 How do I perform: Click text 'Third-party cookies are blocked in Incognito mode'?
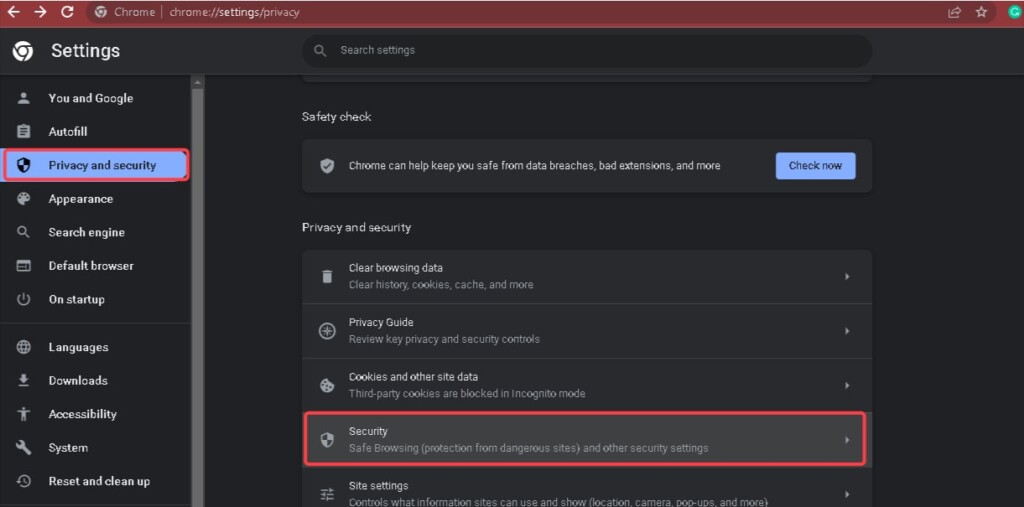[467, 394]
